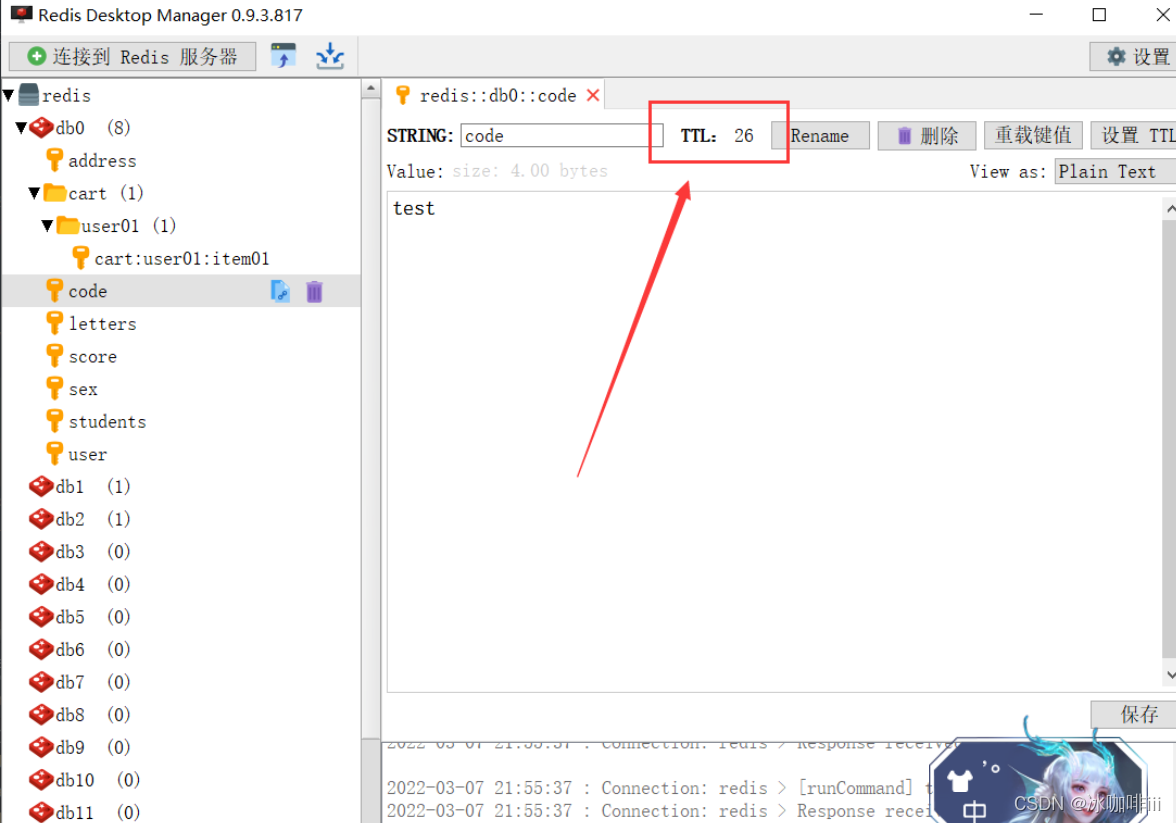Click the db9 database icon
The height and width of the screenshot is (823, 1176).
(41, 747)
